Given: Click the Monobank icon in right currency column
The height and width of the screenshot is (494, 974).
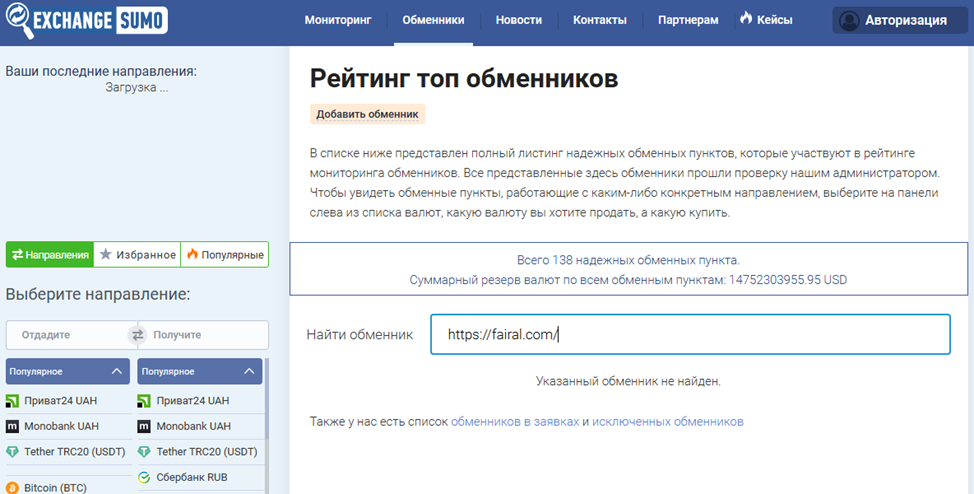Looking at the screenshot, I should [144, 426].
